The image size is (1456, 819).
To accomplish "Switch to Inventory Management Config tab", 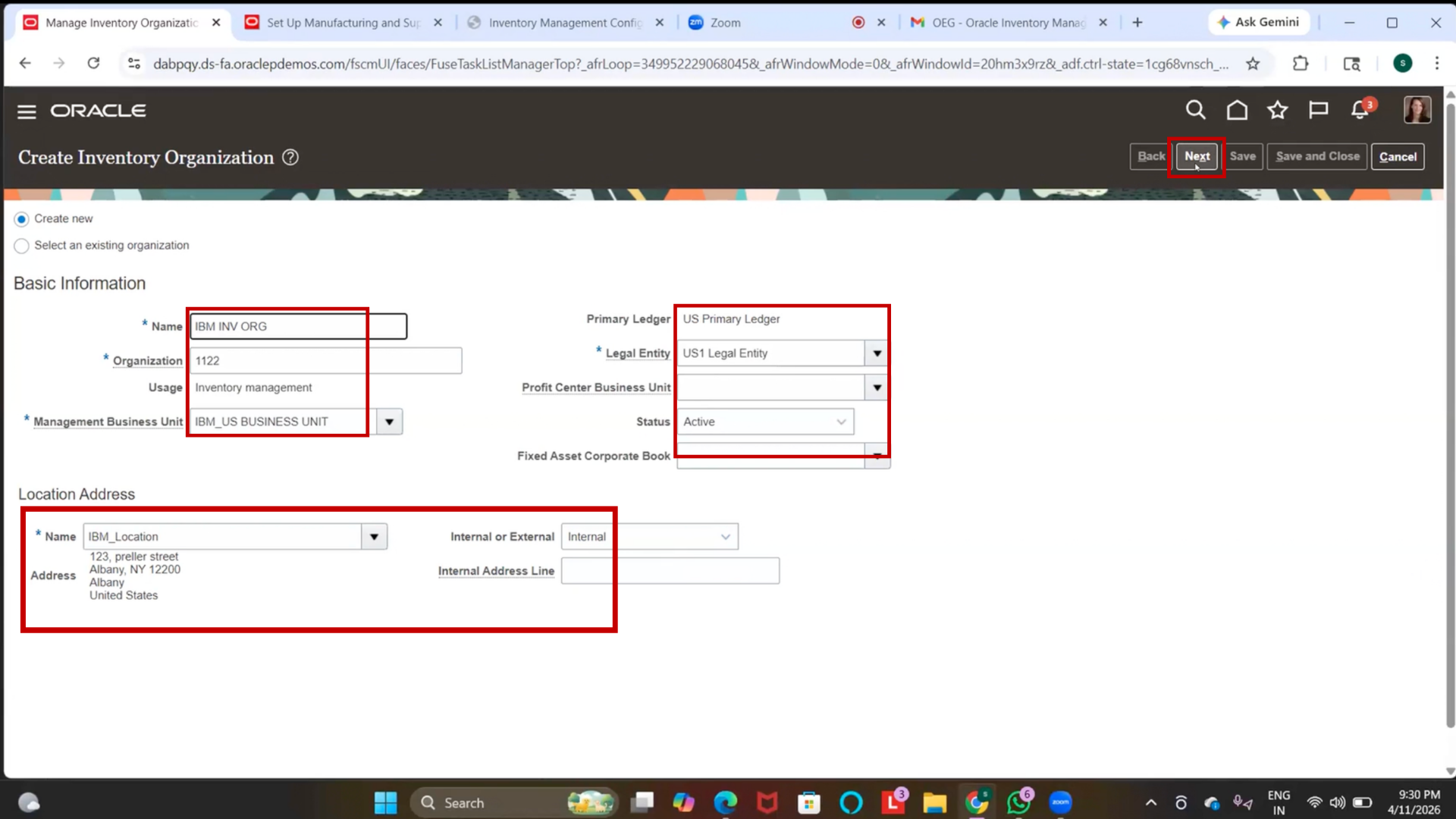I will coord(565,23).
